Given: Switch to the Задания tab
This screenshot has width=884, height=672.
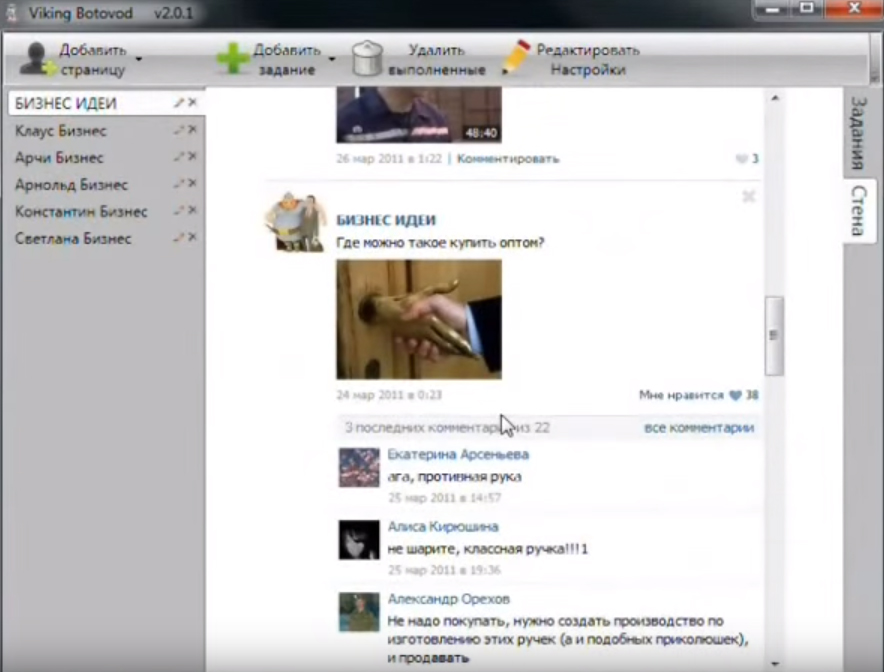Looking at the screenshot, I should [857, 133].
